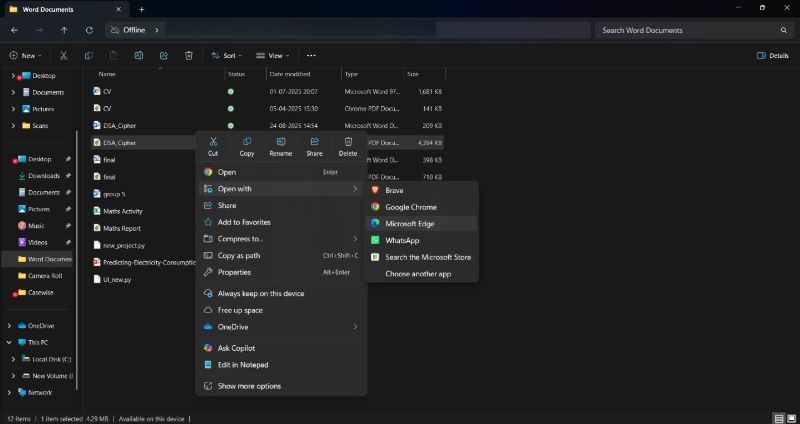Click Show more options
The height and width of the screenshot is (424, 800).
point(249,386)
